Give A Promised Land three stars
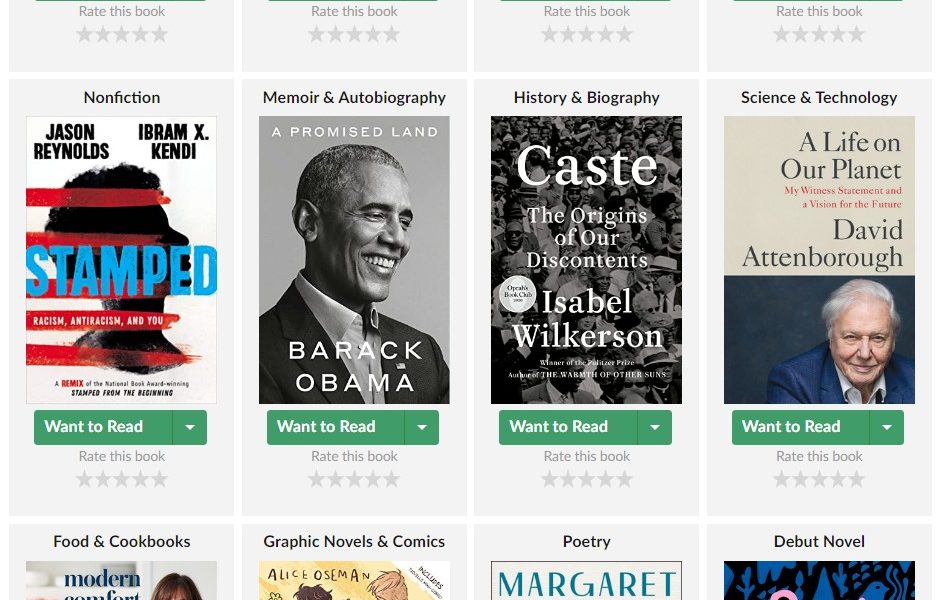Screen dimensions: 948x600 354,480
